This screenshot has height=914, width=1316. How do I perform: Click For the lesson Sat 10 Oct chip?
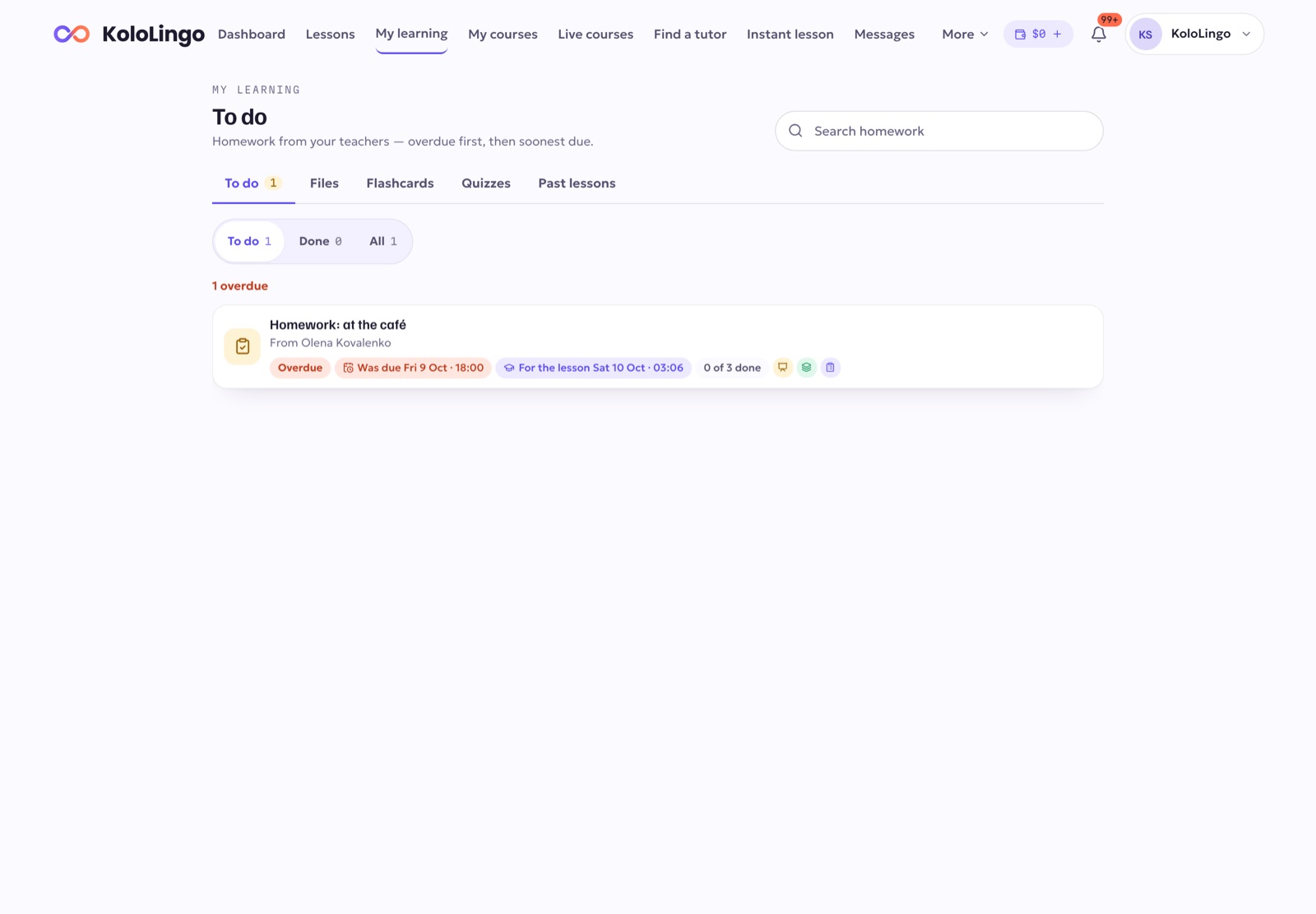click(x=594, y=368)
